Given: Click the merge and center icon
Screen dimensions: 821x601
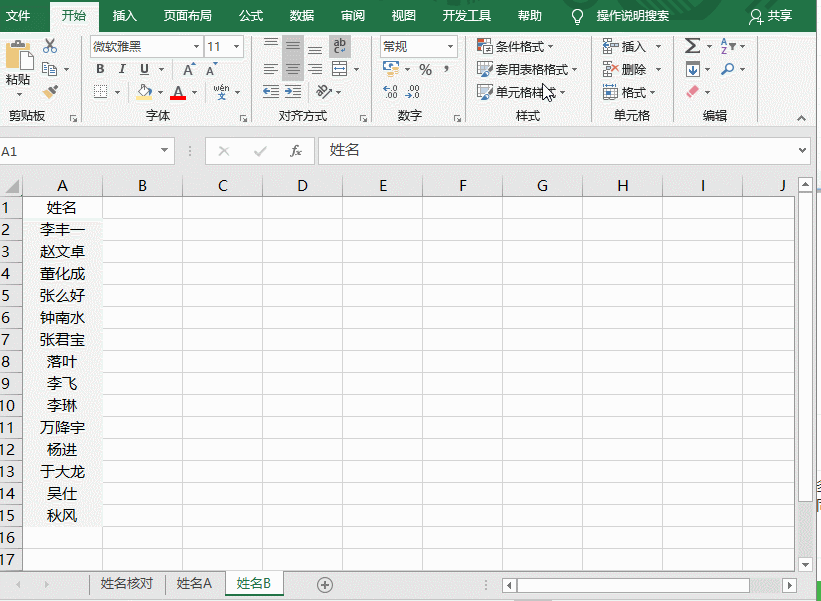Looking at the screenshot, I should tap(340, 69).
